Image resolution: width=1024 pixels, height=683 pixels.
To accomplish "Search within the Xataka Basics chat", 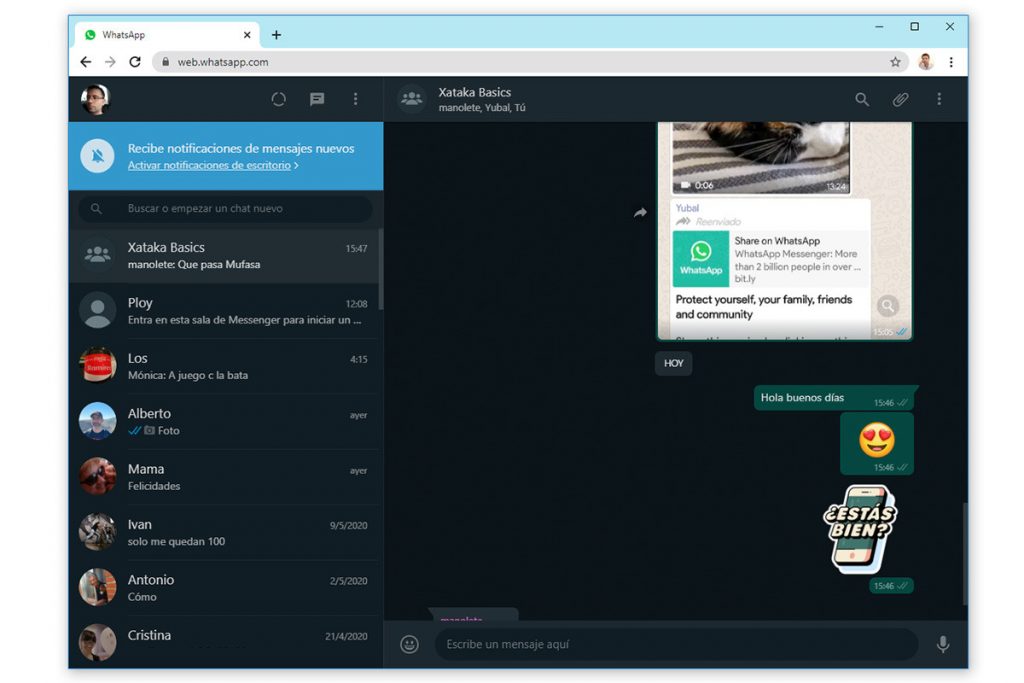I will tap(862, 99).
